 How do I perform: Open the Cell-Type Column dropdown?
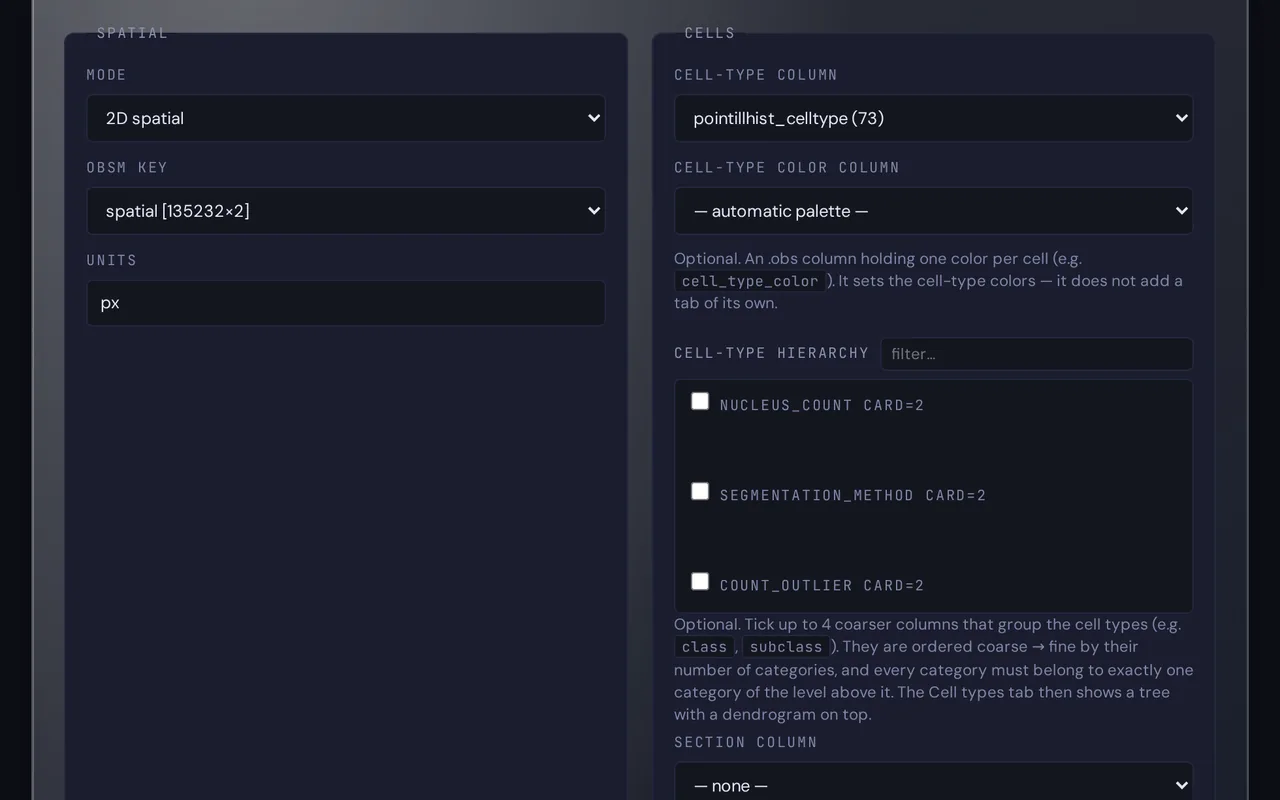point(933,118)
